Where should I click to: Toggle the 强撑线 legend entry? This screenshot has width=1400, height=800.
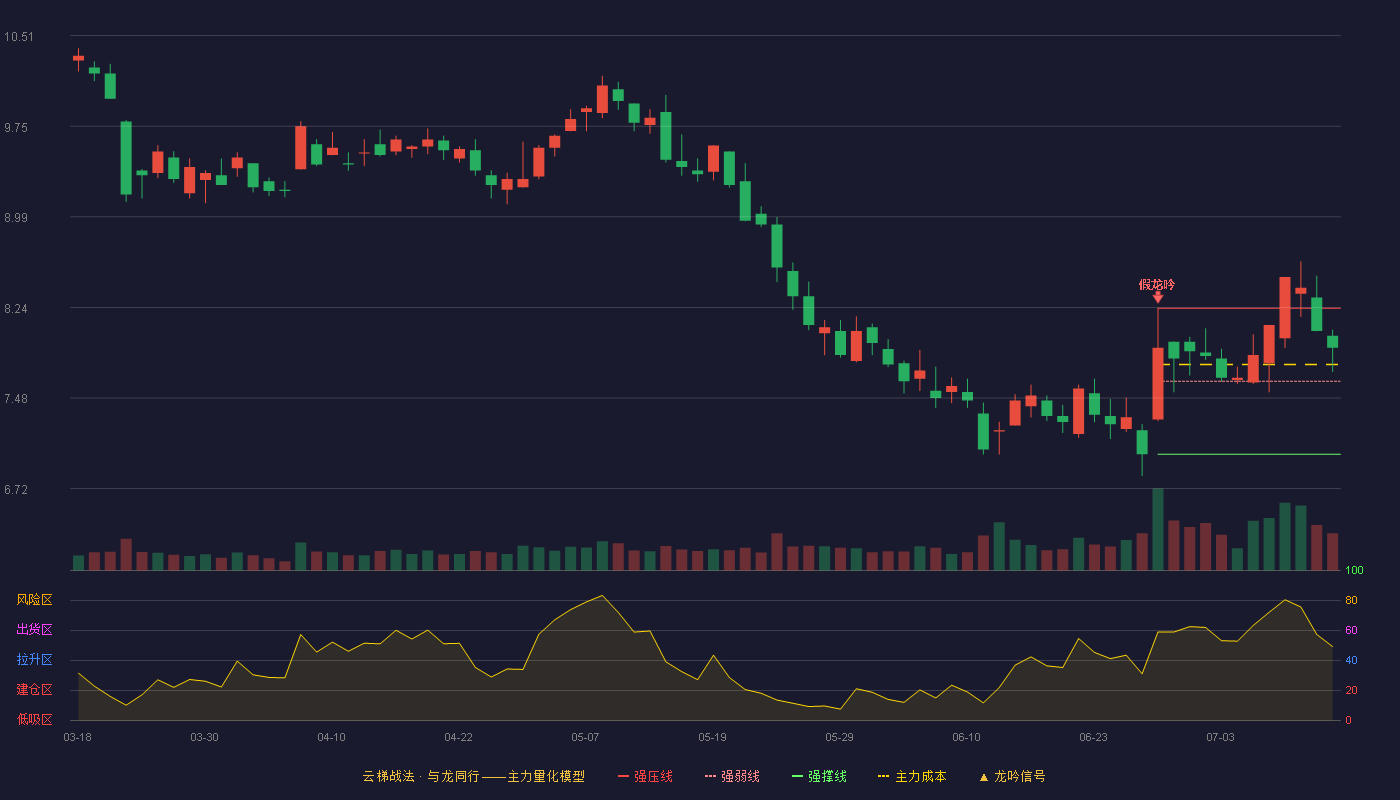pyautogui.click(x=818, y=776)
